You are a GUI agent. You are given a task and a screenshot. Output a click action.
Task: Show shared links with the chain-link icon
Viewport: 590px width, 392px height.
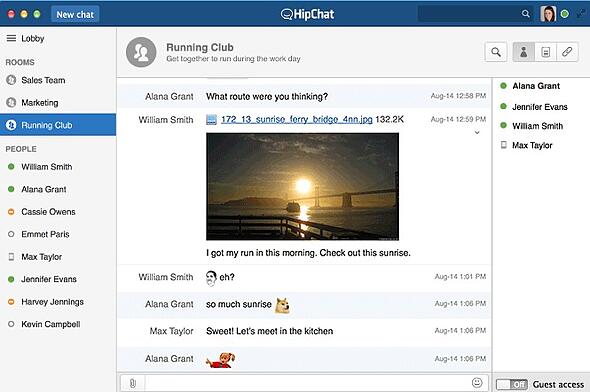567,52
